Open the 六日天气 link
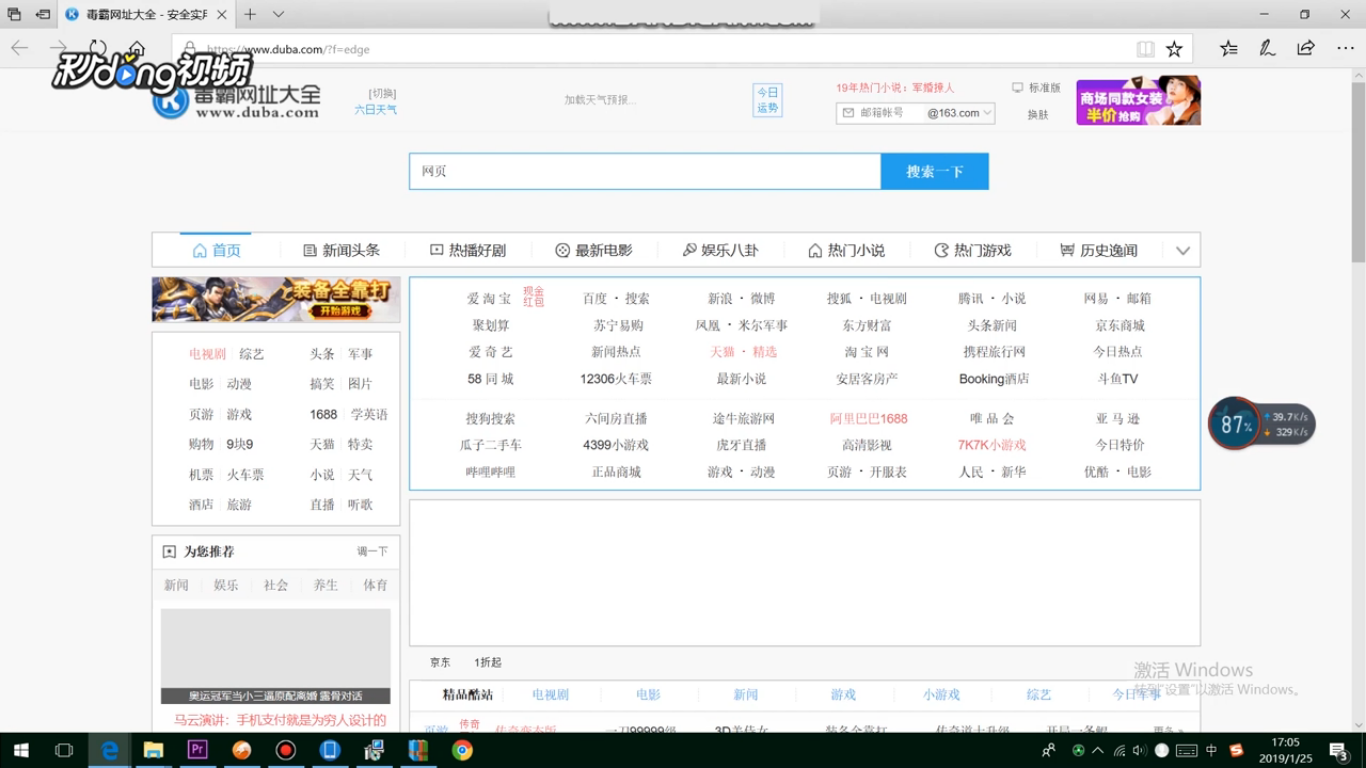 point(375,109)
